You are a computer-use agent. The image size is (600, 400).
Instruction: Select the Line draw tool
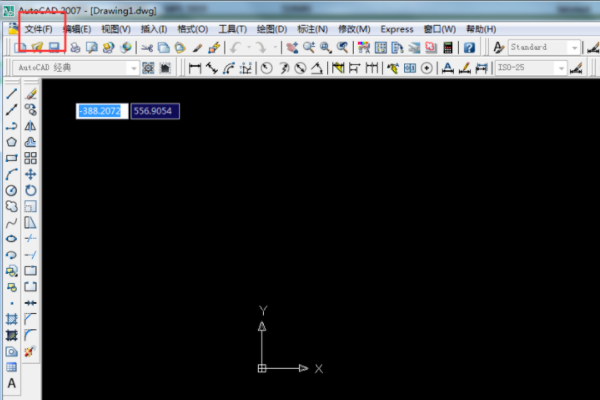pyautogui.click(x=11, y=94)
